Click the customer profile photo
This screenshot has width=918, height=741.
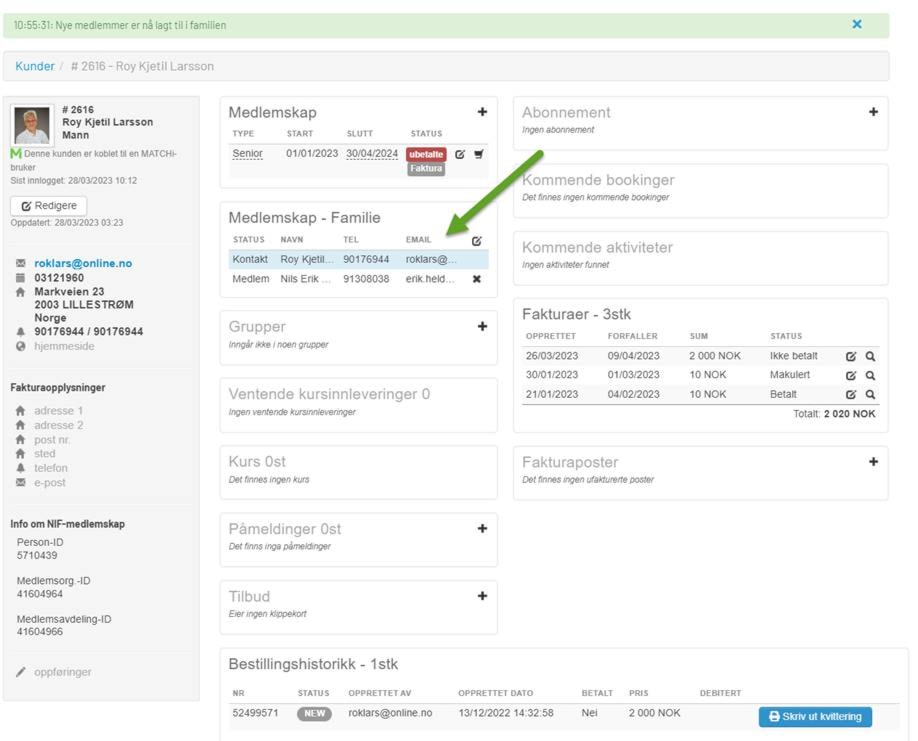pyautogui.click(x=32, y=124)
